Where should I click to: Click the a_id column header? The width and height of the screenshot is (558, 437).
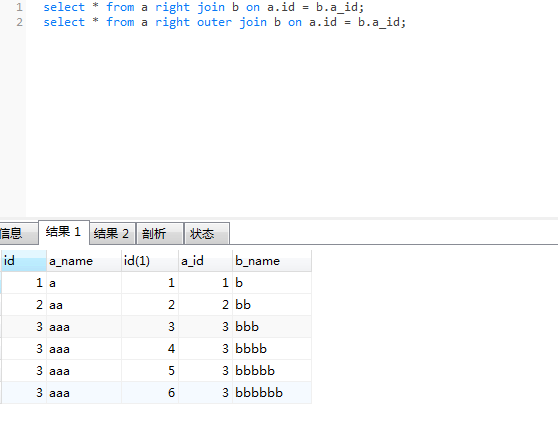[x=205, y=261]
